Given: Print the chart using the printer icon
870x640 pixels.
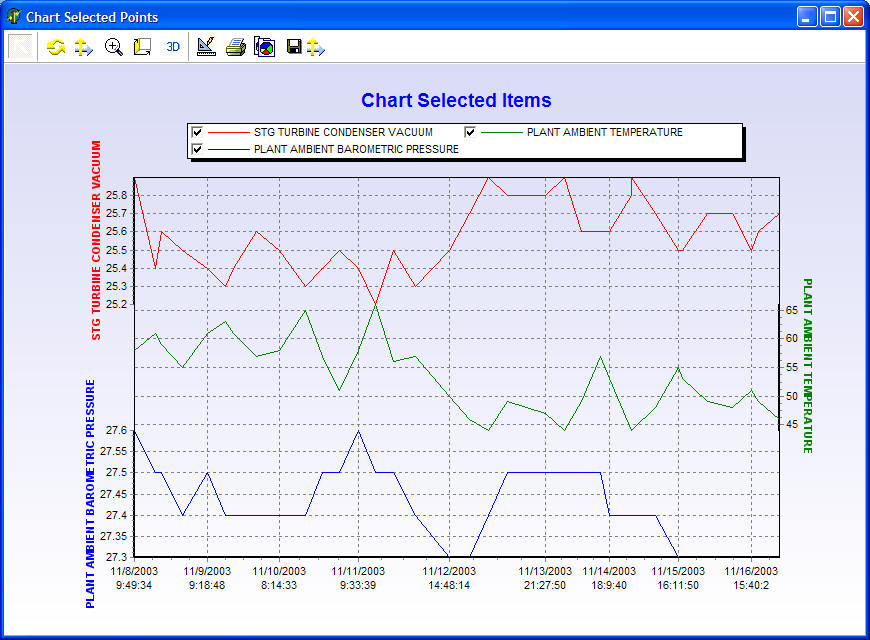Looking at the screenshot, I should click(x=235, y=47).
